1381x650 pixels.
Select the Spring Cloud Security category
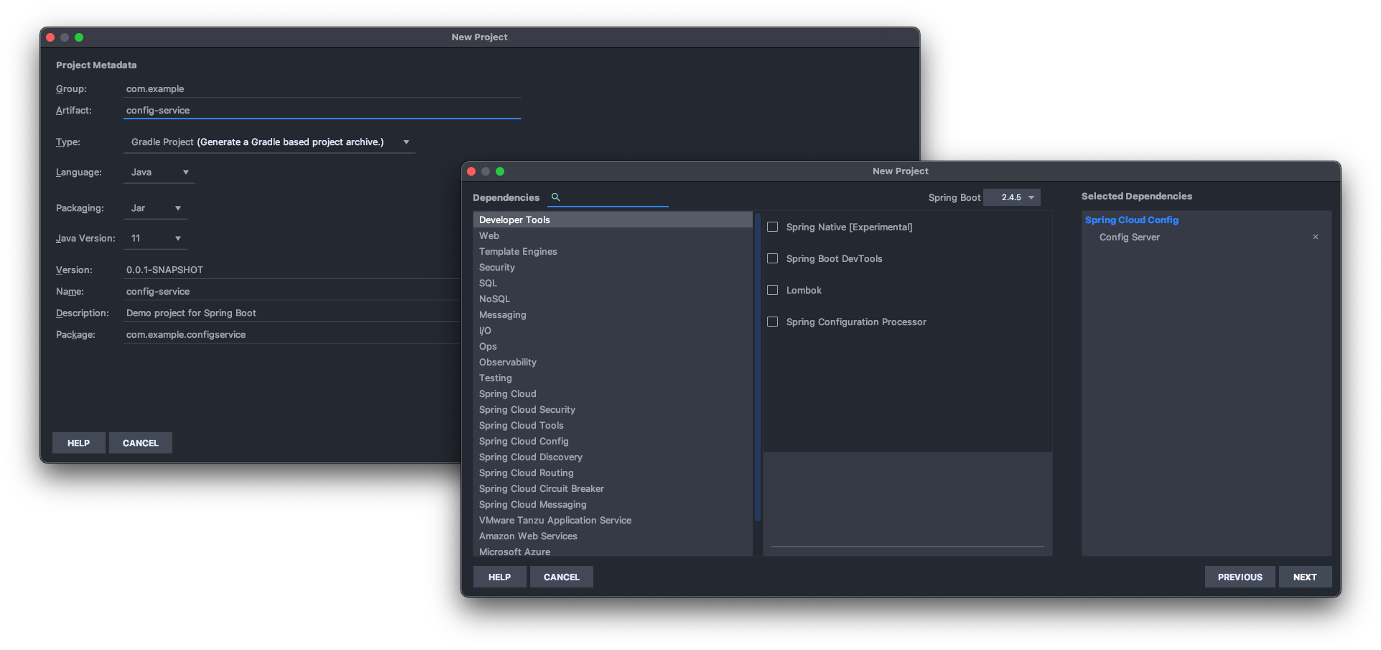pyautogui.click(x=613, y=410)
